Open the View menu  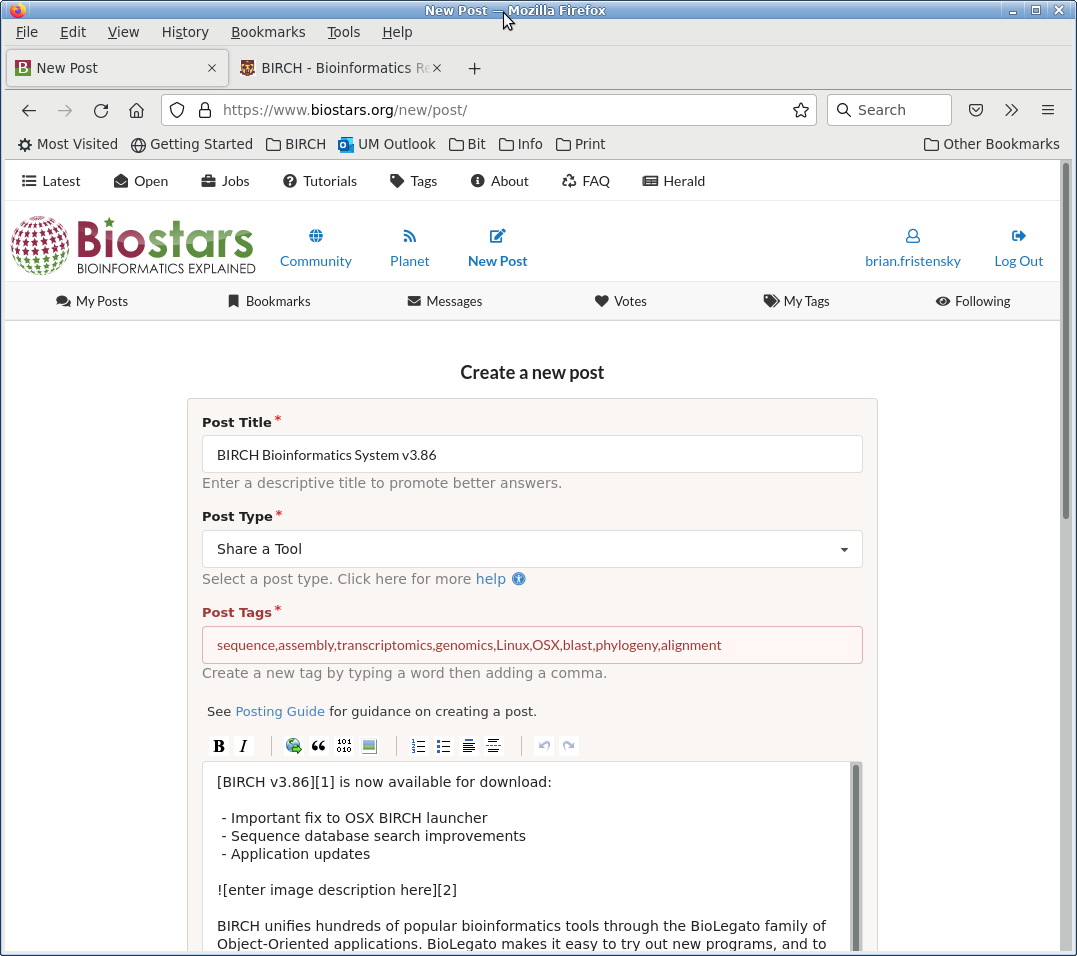[124, 32]
